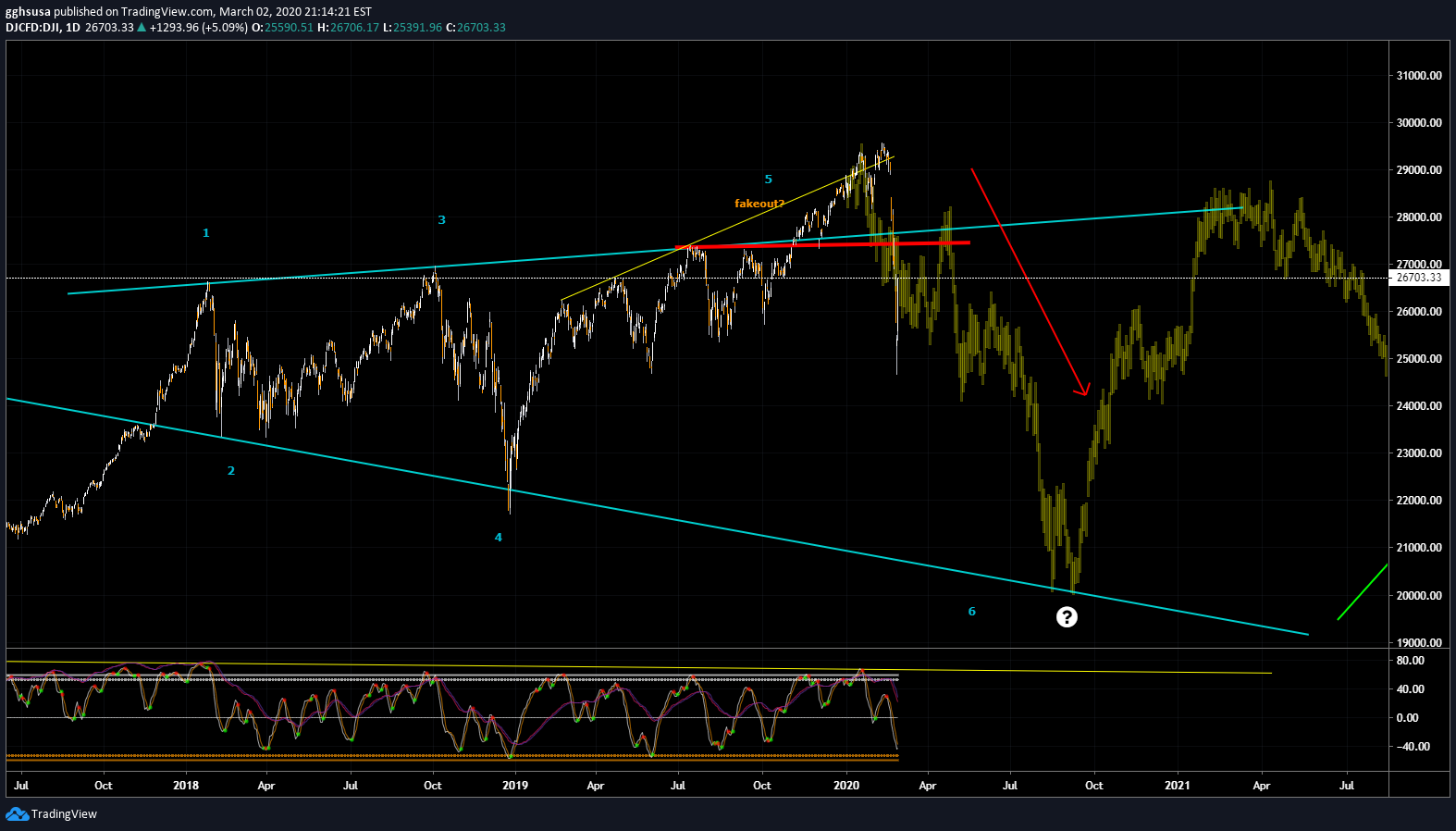Click the low price value L:25391.96
The height and width of the screenshot is (831, 1456).
pos(413,28)
